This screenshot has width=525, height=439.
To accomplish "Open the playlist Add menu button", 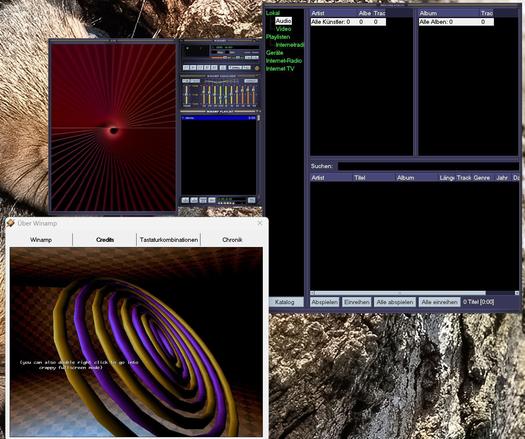I will pos(185,200).
